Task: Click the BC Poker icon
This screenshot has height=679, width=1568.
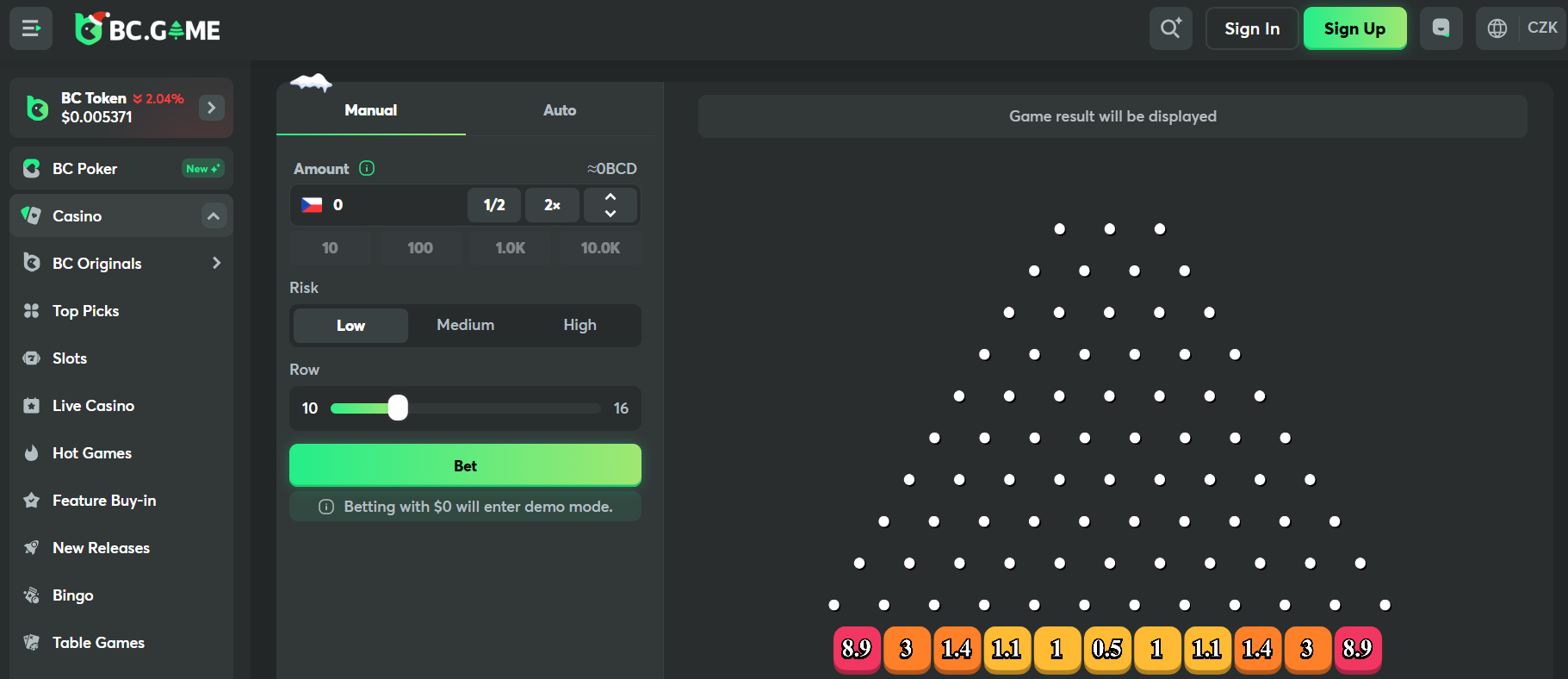Action: [32, 168]
